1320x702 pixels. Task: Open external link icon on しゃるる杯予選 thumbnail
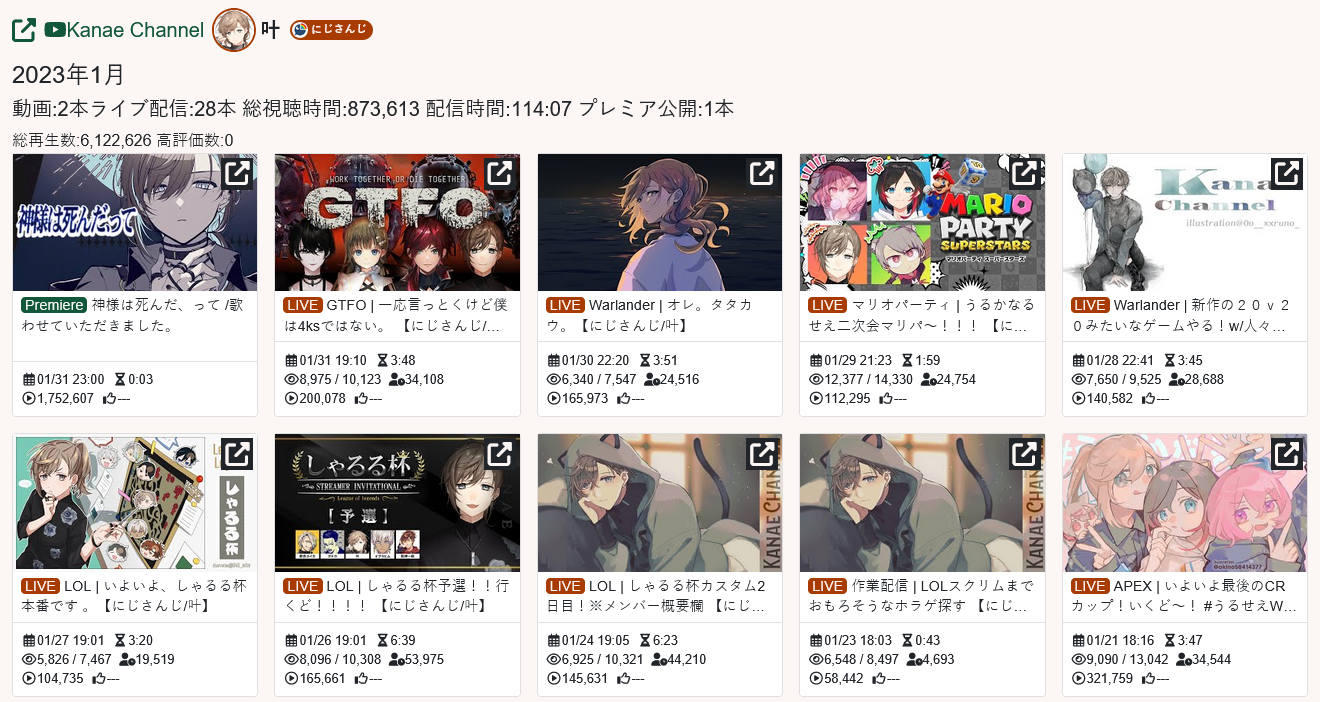[499, 454]
